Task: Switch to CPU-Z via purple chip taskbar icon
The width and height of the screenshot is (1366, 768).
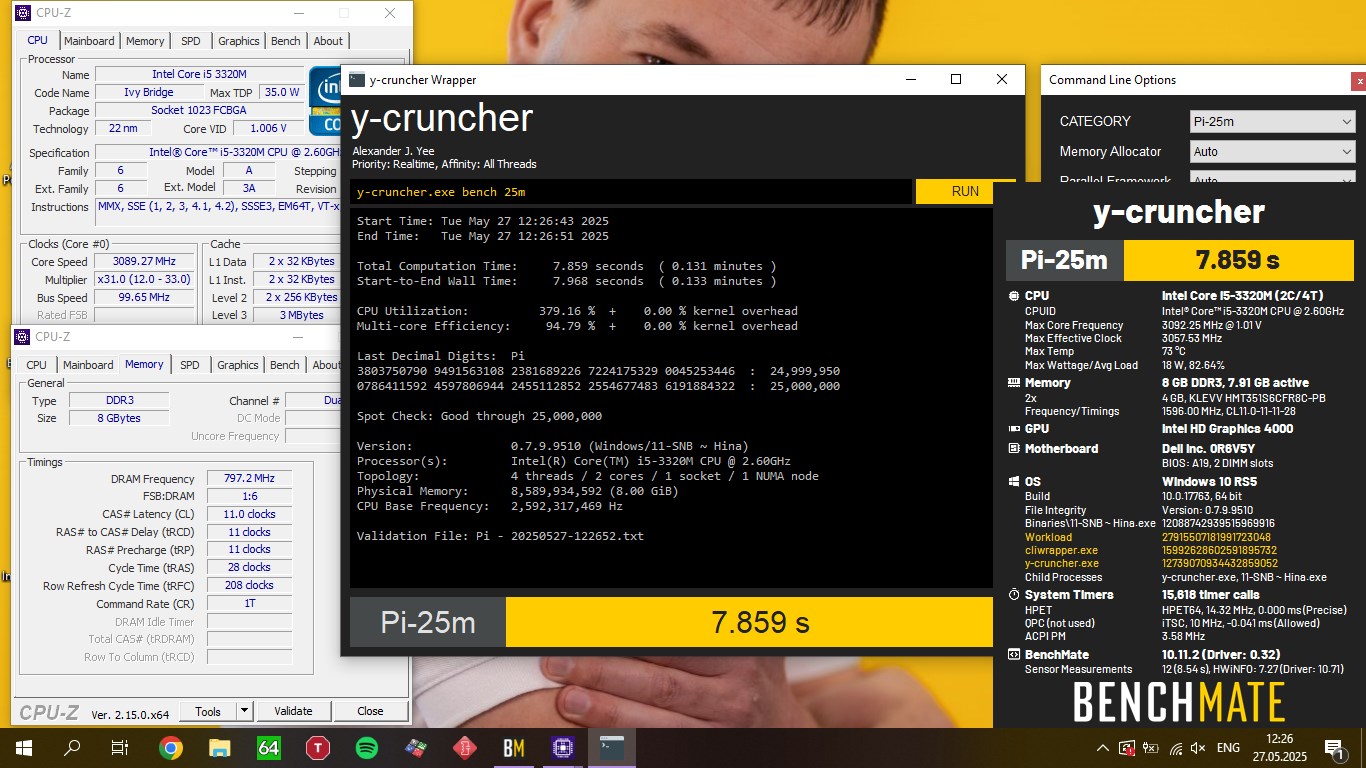Action: (x=563, y=747)
